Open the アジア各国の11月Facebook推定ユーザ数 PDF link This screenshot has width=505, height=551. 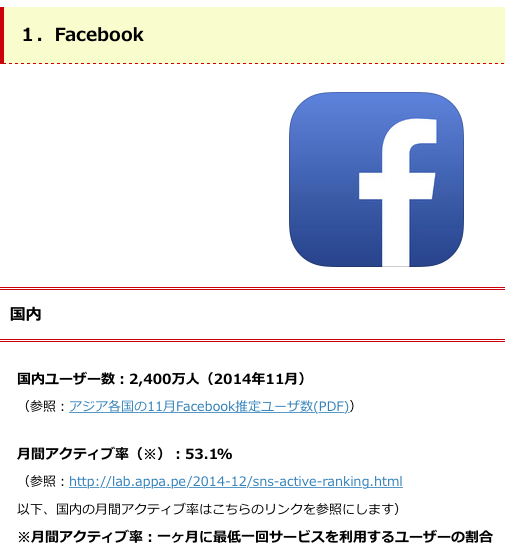209,406
